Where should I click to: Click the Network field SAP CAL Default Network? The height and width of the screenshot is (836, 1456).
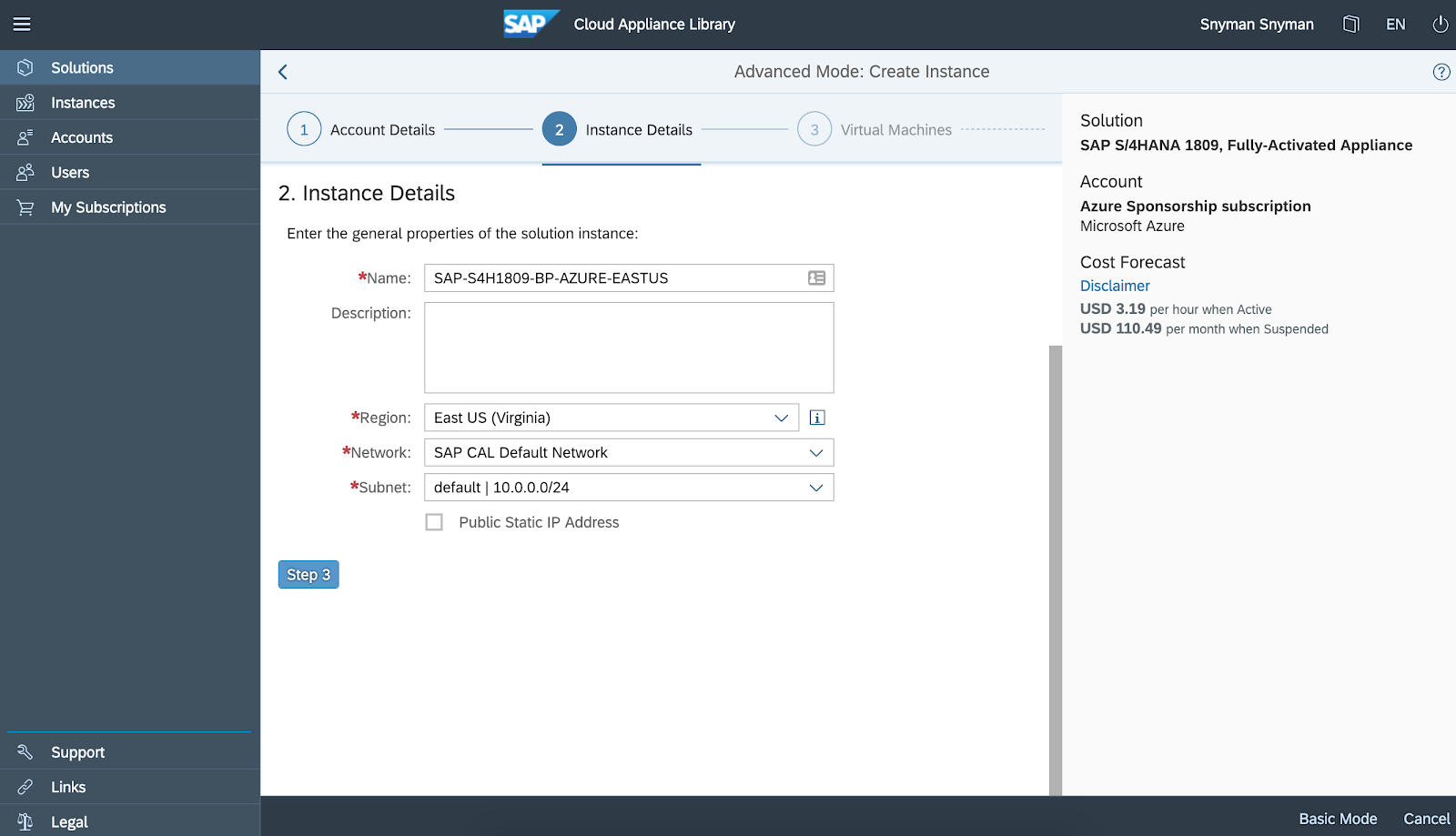coord(629,453)
